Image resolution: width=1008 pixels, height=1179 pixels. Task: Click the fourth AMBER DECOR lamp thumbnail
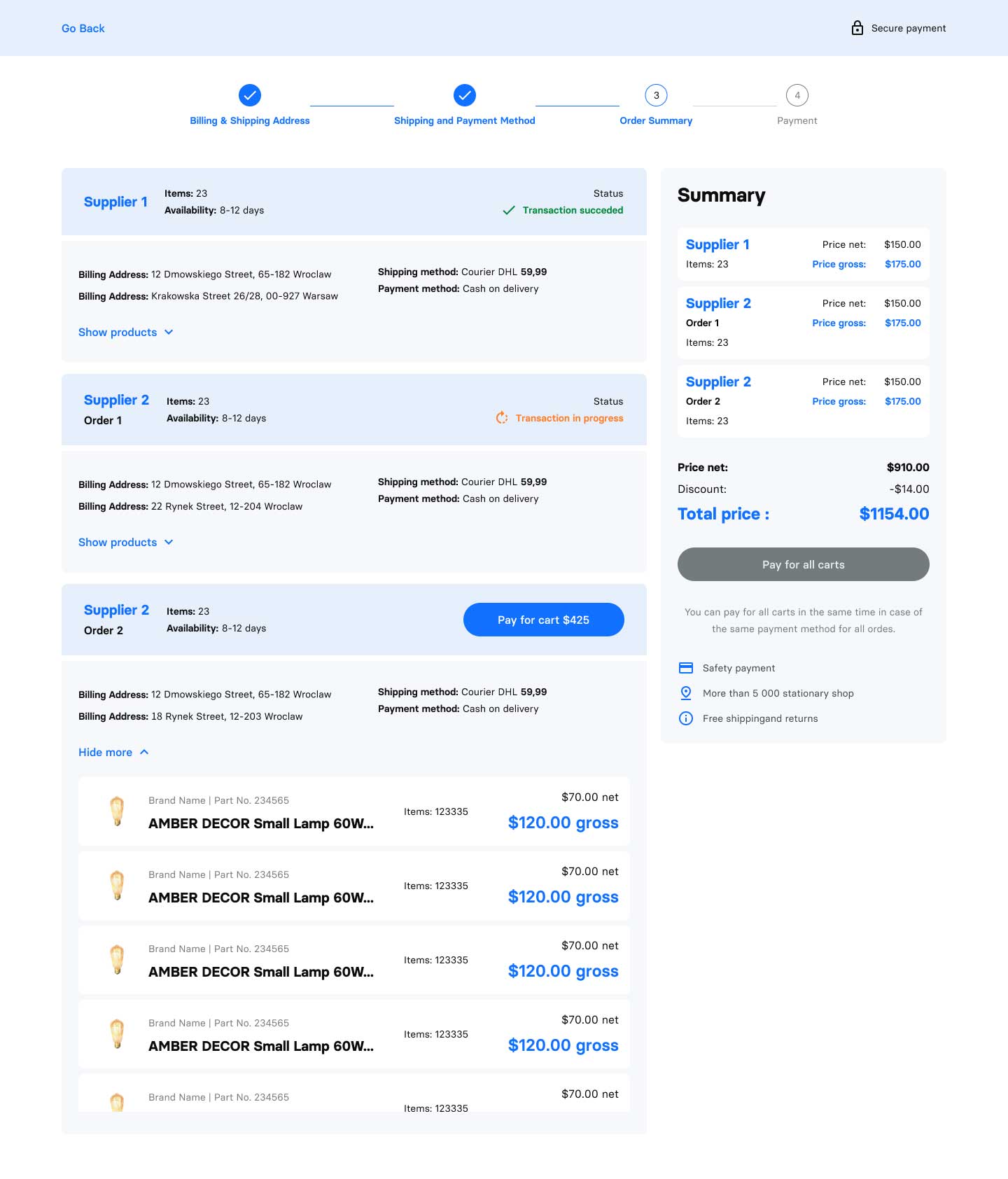pos(118,1034)
